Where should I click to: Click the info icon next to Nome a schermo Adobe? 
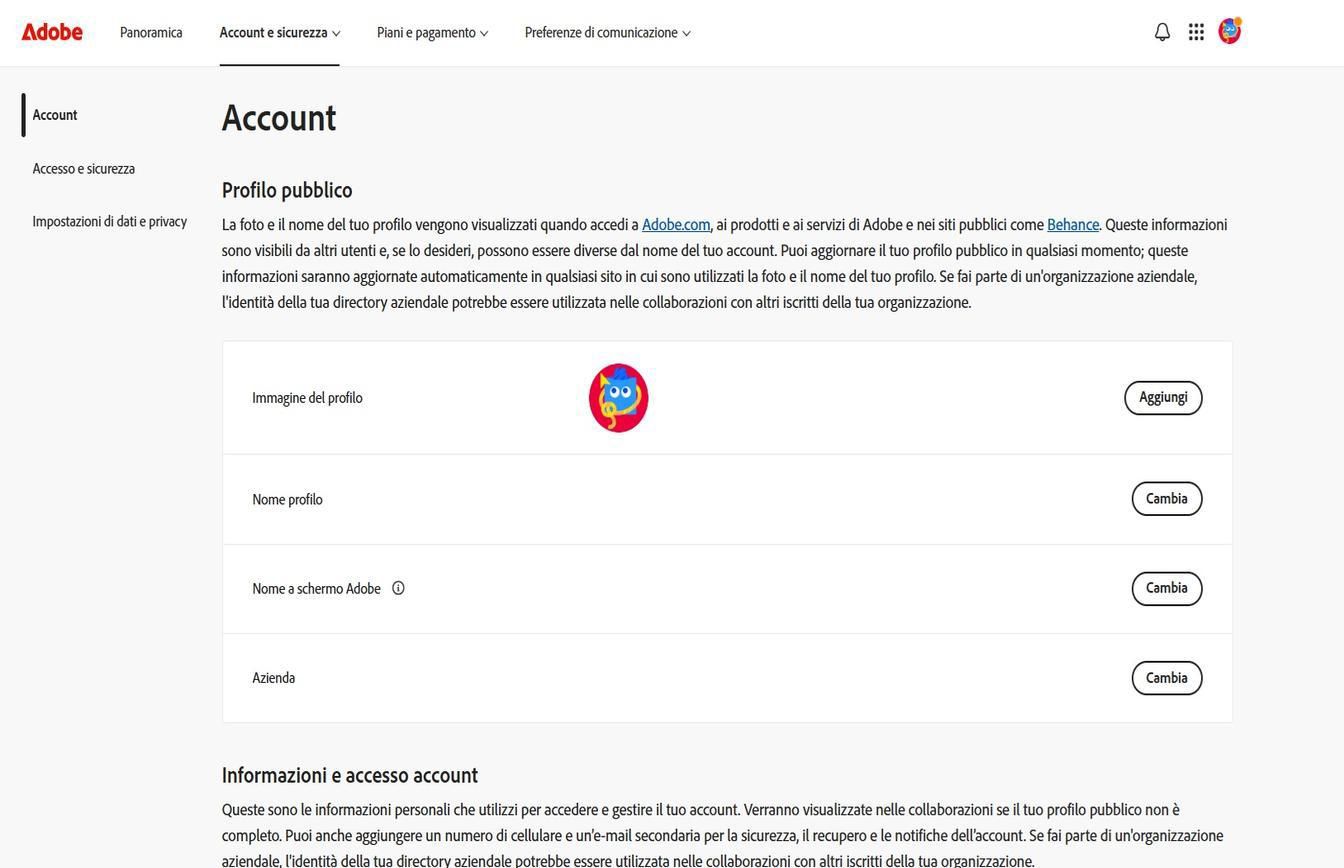point(398,588)
